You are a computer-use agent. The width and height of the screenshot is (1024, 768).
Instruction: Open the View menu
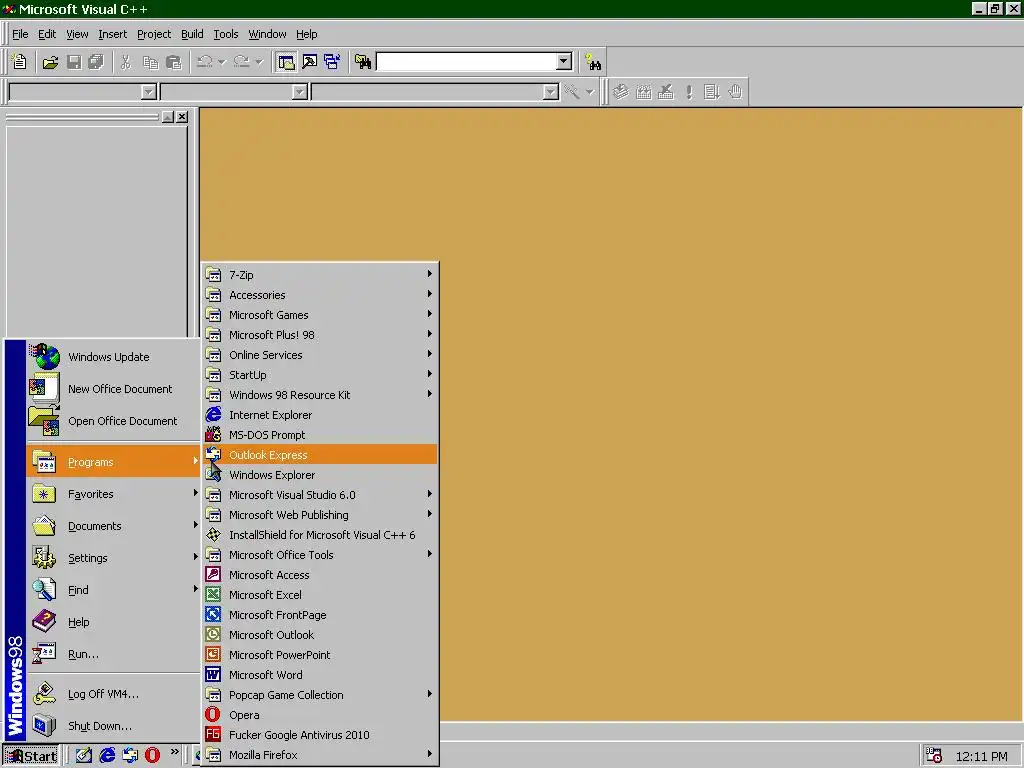point(77,34)
